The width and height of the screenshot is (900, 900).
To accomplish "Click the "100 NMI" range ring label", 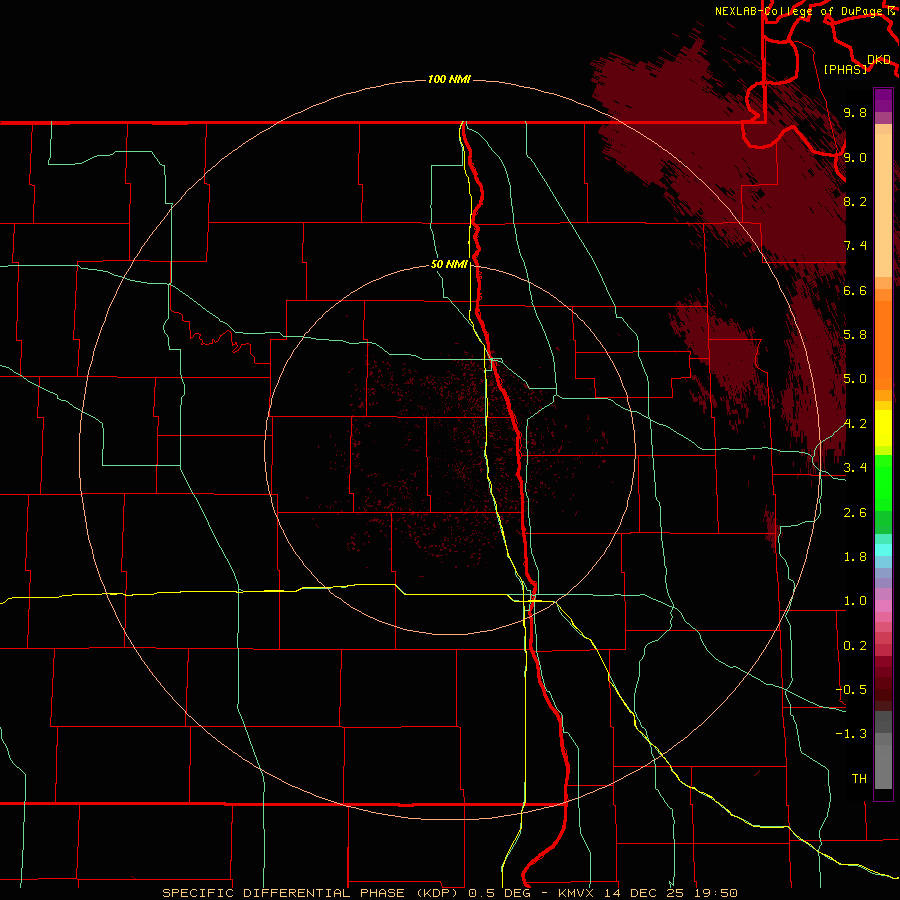I will (449, 79).
